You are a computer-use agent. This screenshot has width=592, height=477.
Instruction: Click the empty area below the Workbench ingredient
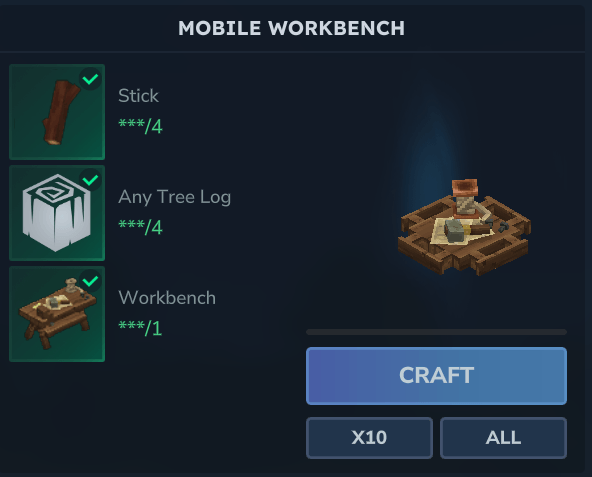click(147, 415)
